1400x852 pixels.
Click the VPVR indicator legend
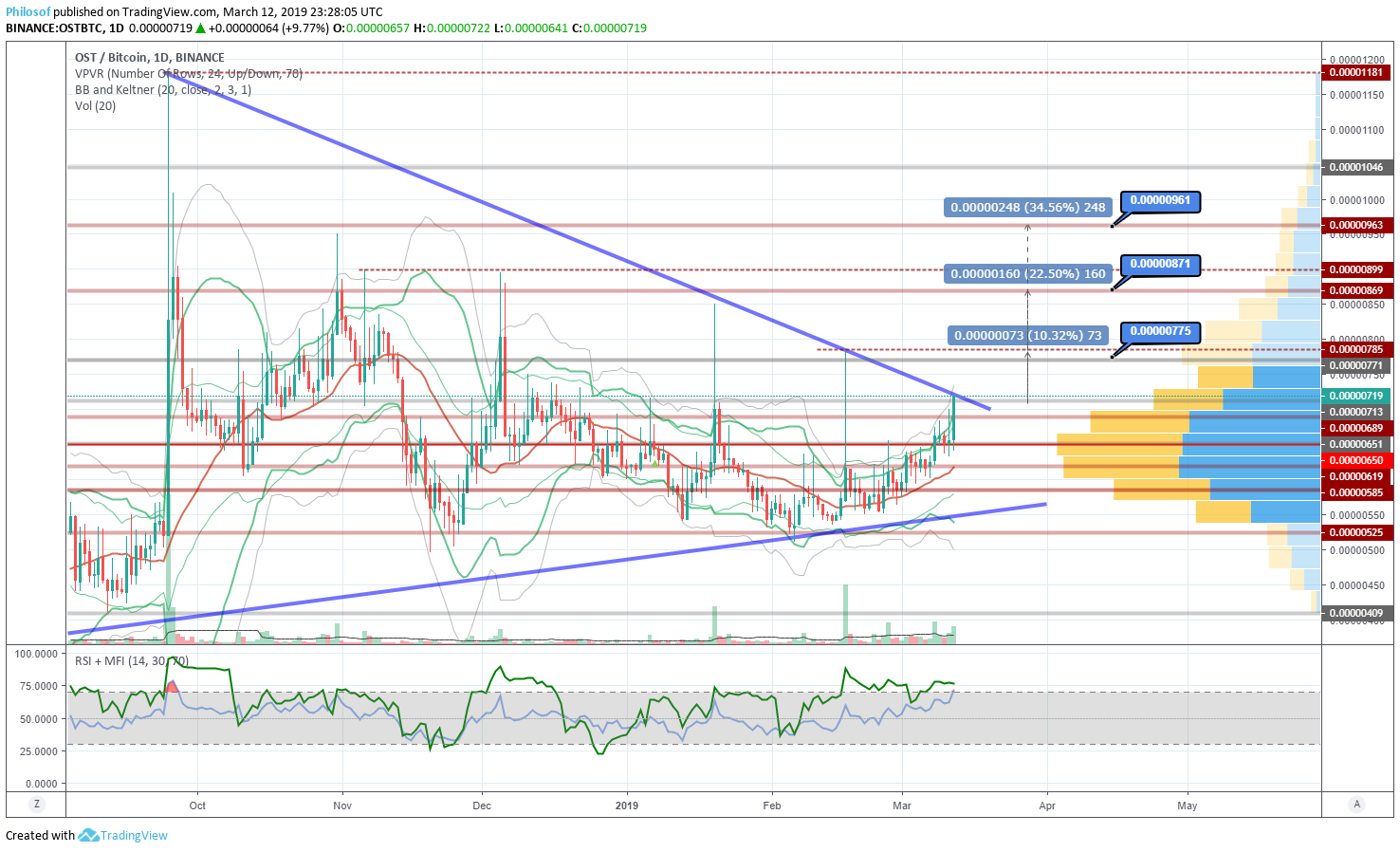click(189, 74)
